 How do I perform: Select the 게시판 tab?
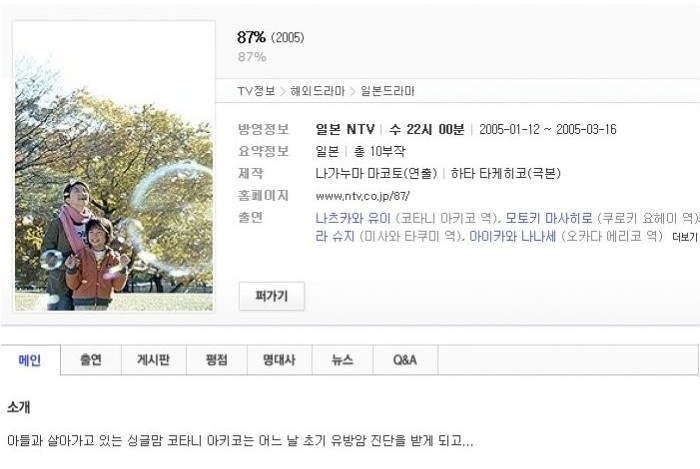tap(154, 360)
